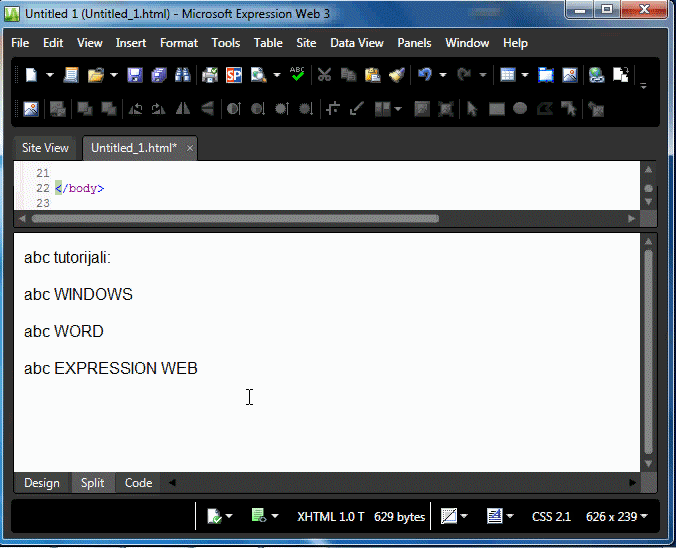Switch to Design view
The image size is (676, 548).
pos(42,483)
